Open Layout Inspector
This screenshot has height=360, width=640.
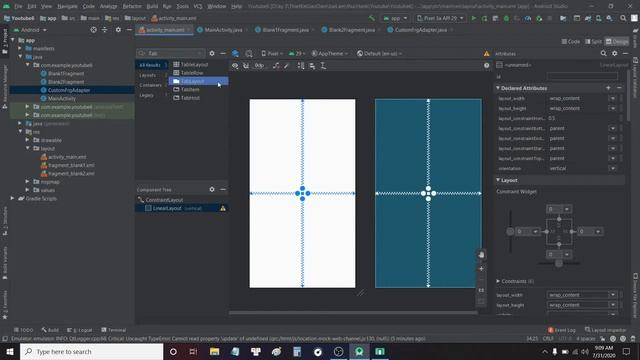(x=606, y=330)
